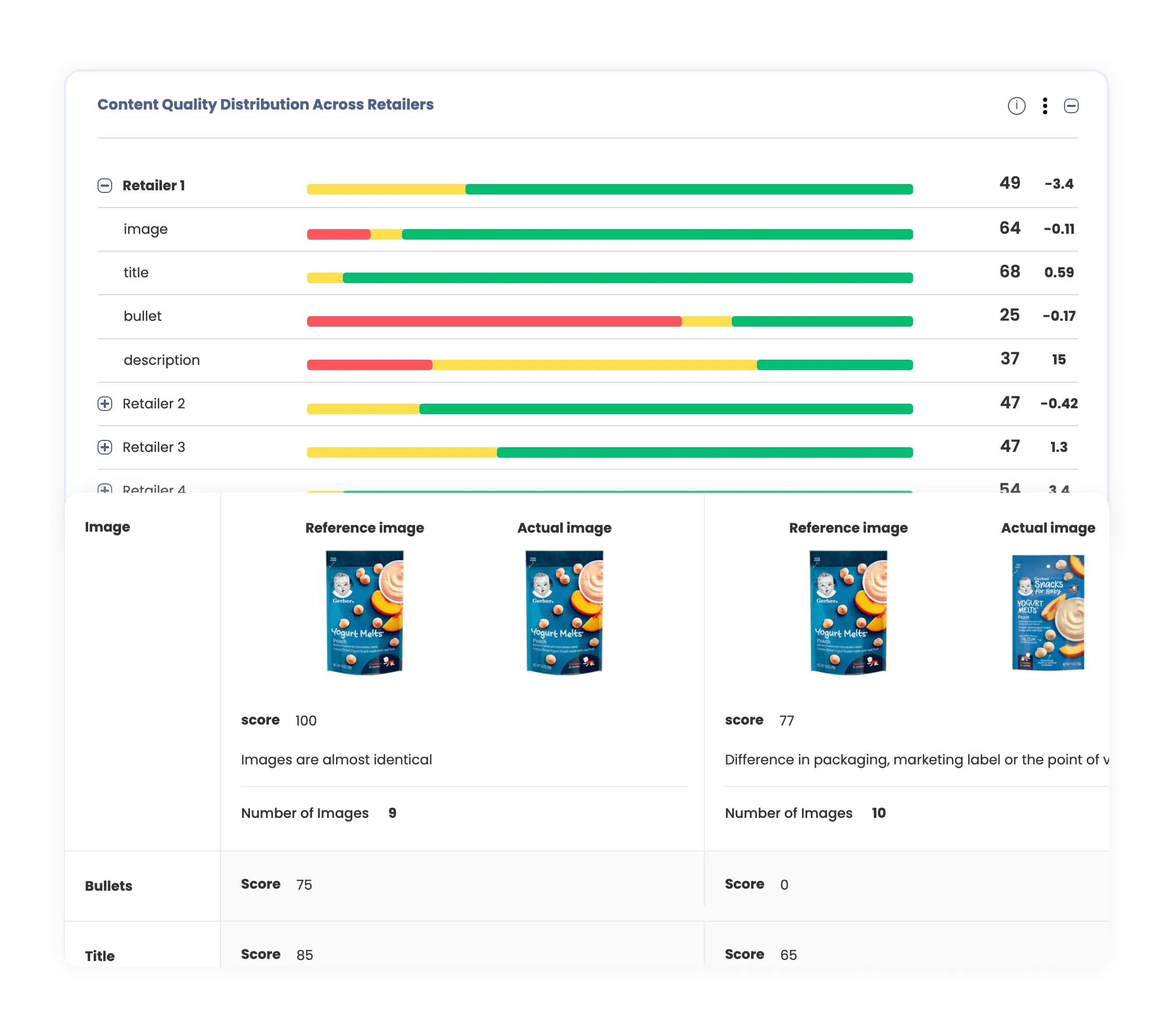Expand the Retailer 2 row
Image resolution: width=1172 pixels, height=1036 pixels.
[104, 403]
